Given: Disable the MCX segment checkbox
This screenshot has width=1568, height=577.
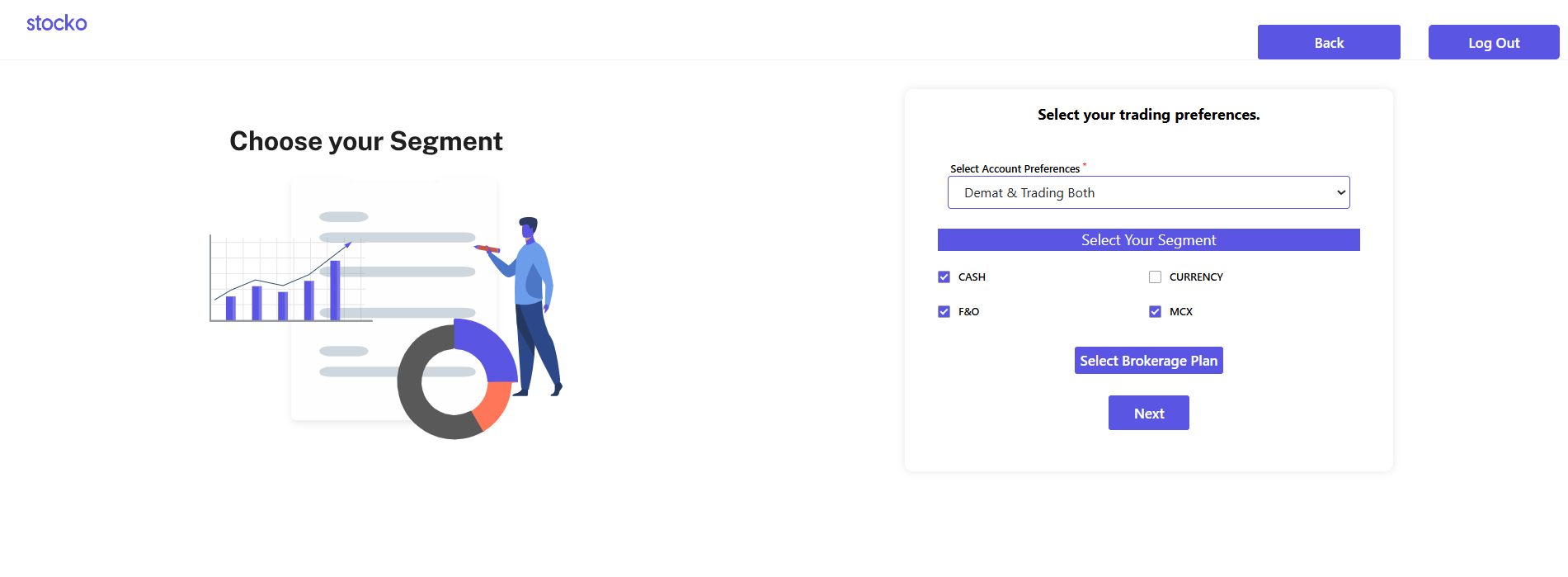Looking at the screenshot, I should pyautogui.click(x=1155, y=312).
